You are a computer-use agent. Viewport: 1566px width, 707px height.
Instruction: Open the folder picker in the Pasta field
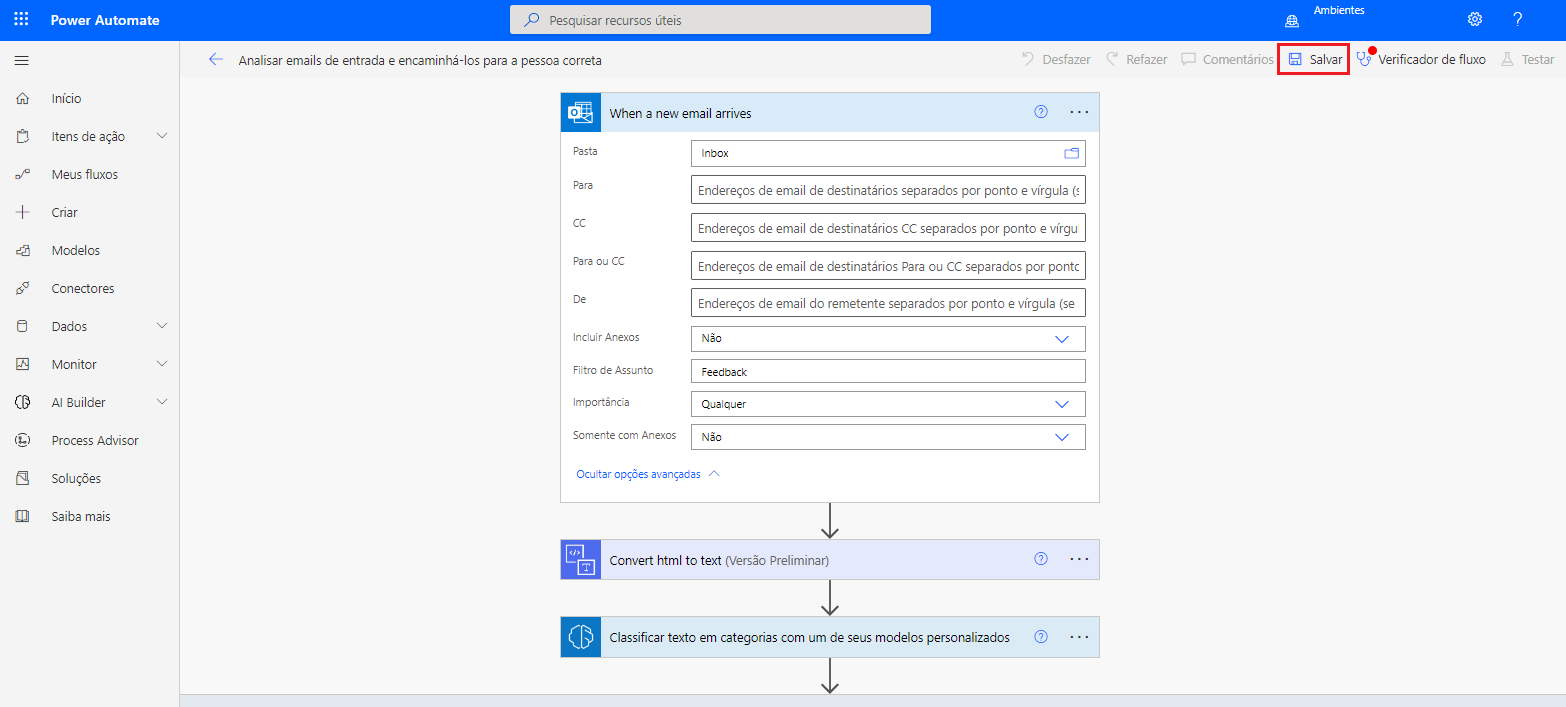tap(1072, 153)
